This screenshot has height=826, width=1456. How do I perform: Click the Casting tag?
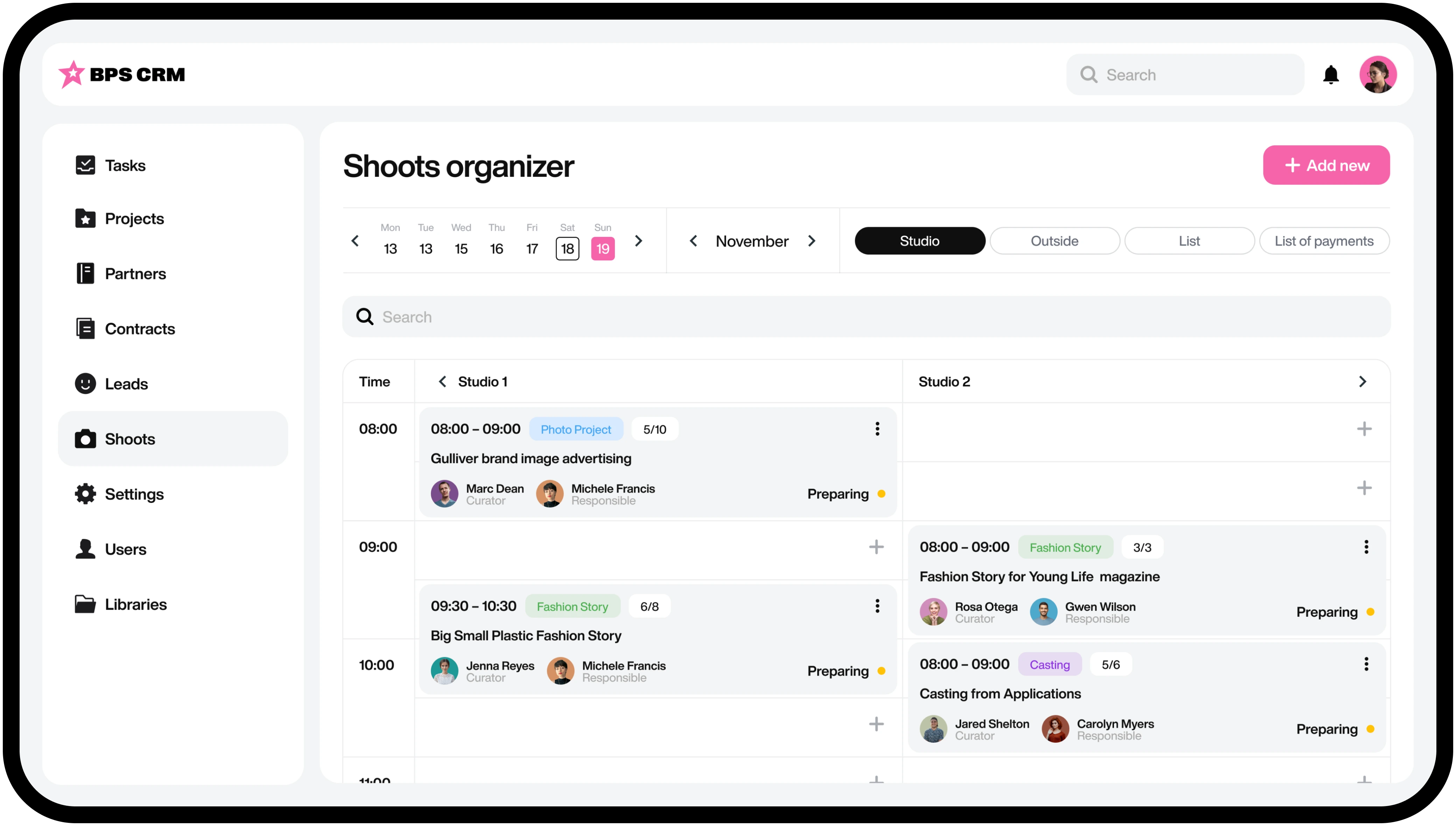[x=1049, y=664]
